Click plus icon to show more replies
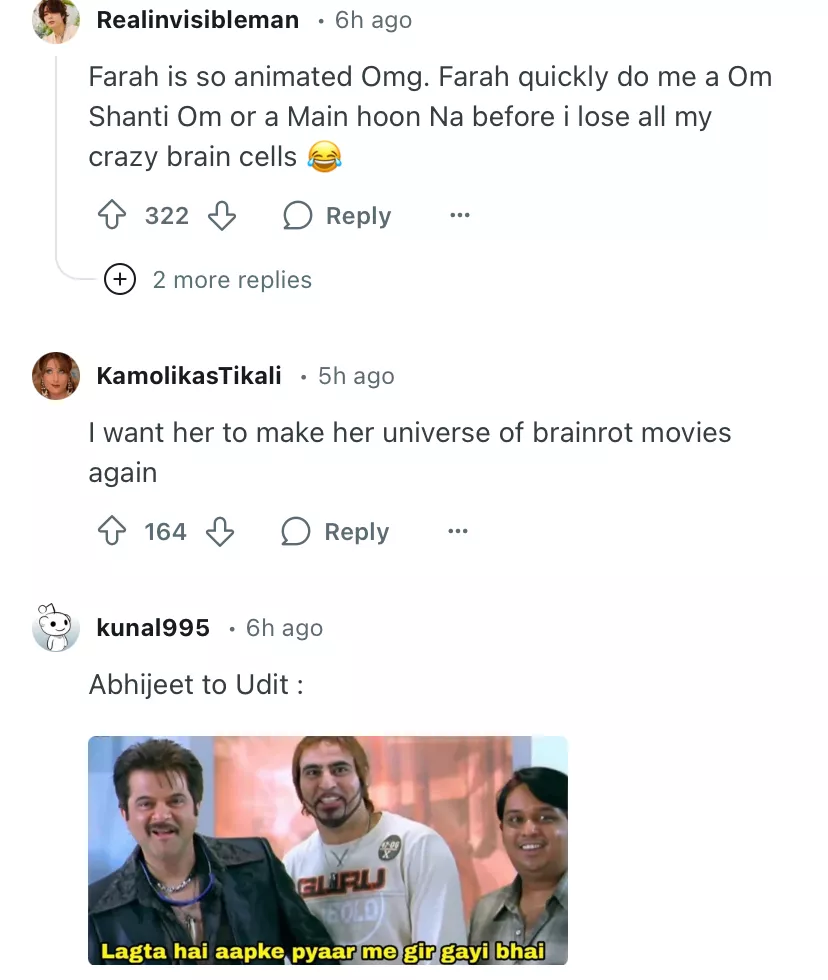This screenshot has width=828, height=980. (120, 280)
